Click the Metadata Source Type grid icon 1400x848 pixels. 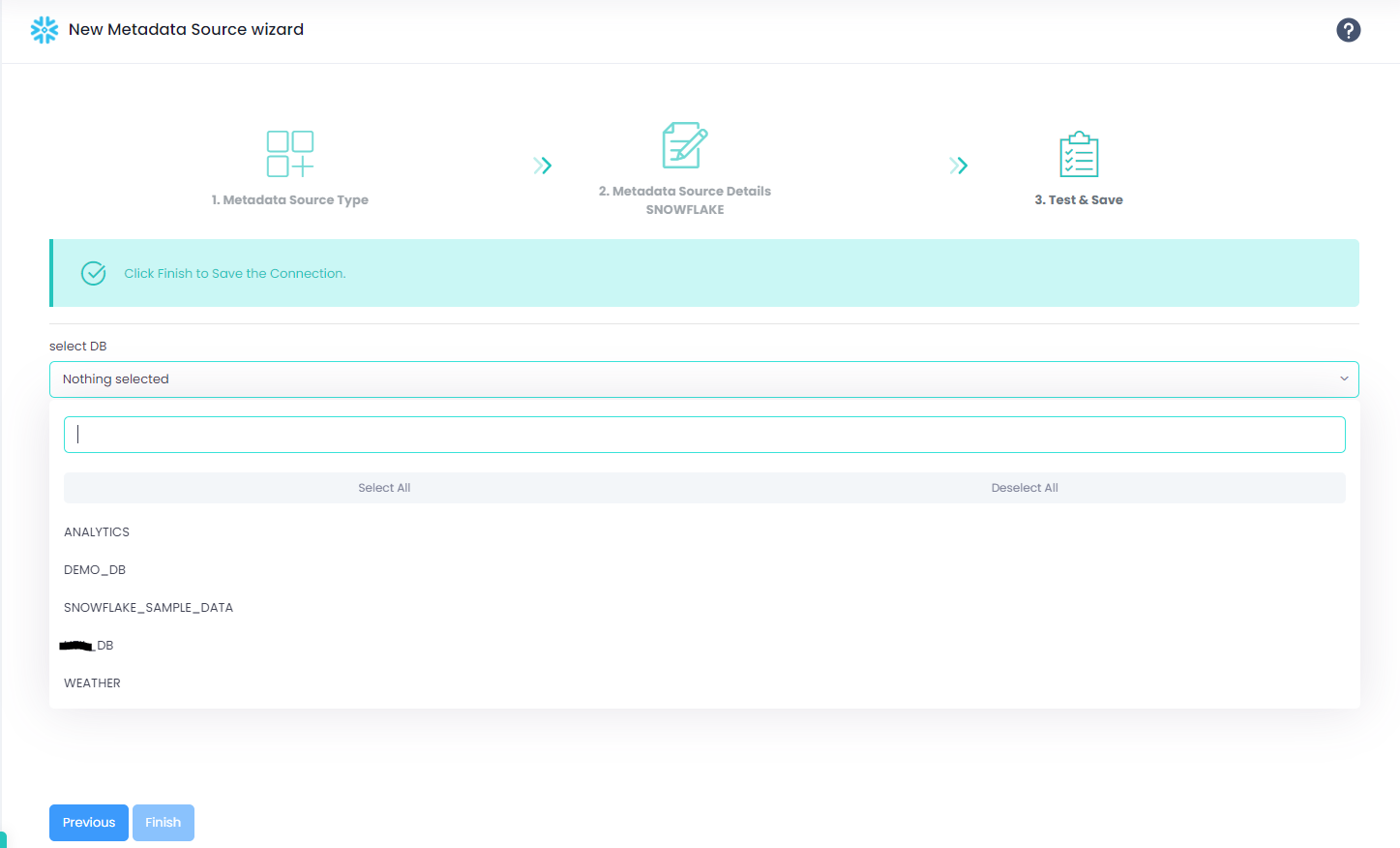pos(290,154)
